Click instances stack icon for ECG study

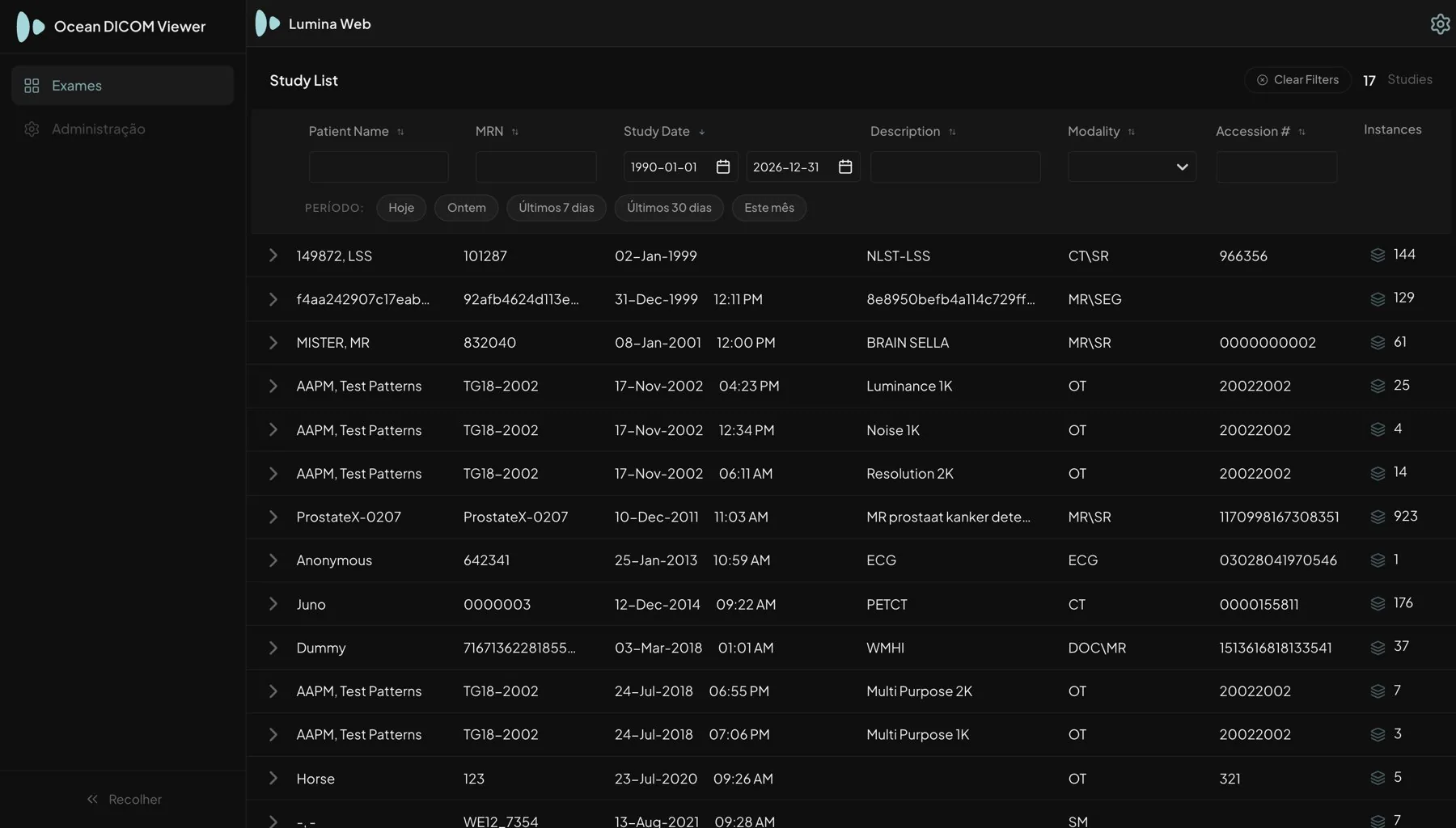point(1378,560)
